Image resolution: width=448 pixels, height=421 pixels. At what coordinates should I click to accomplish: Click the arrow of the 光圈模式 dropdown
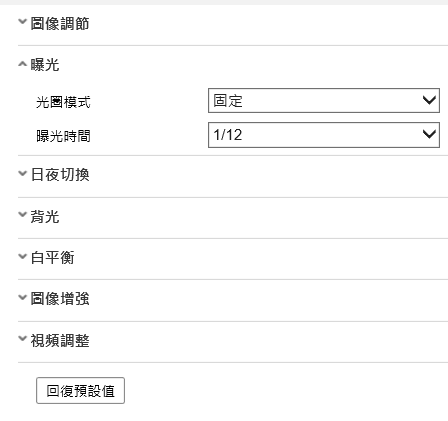pyautogui.click(x=429, y=100)
